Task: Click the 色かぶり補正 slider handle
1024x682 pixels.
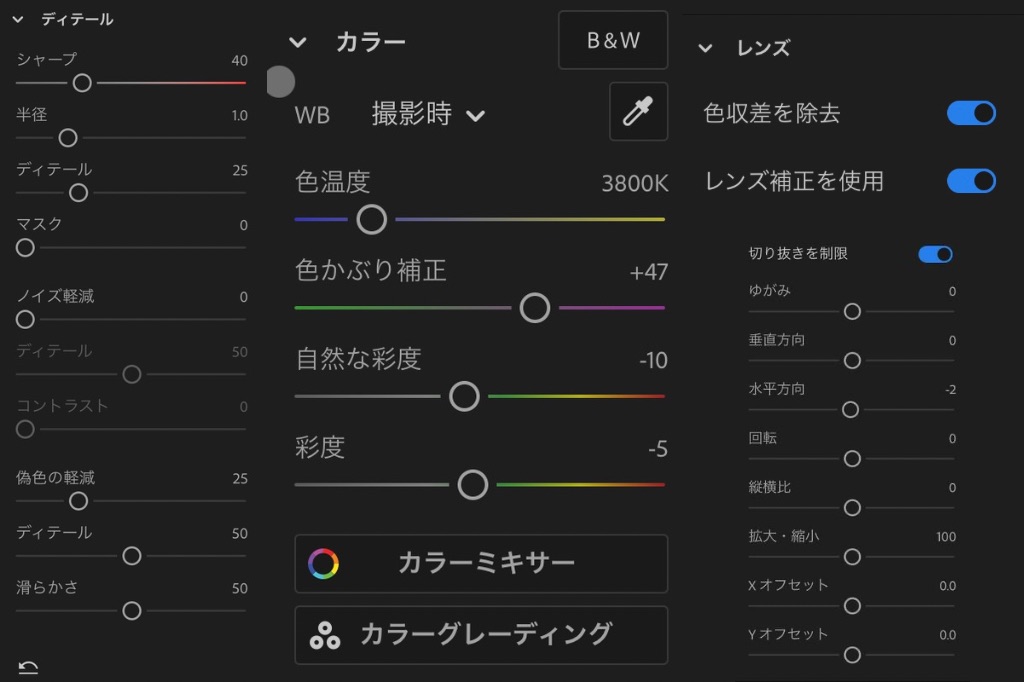Action: 535,308
